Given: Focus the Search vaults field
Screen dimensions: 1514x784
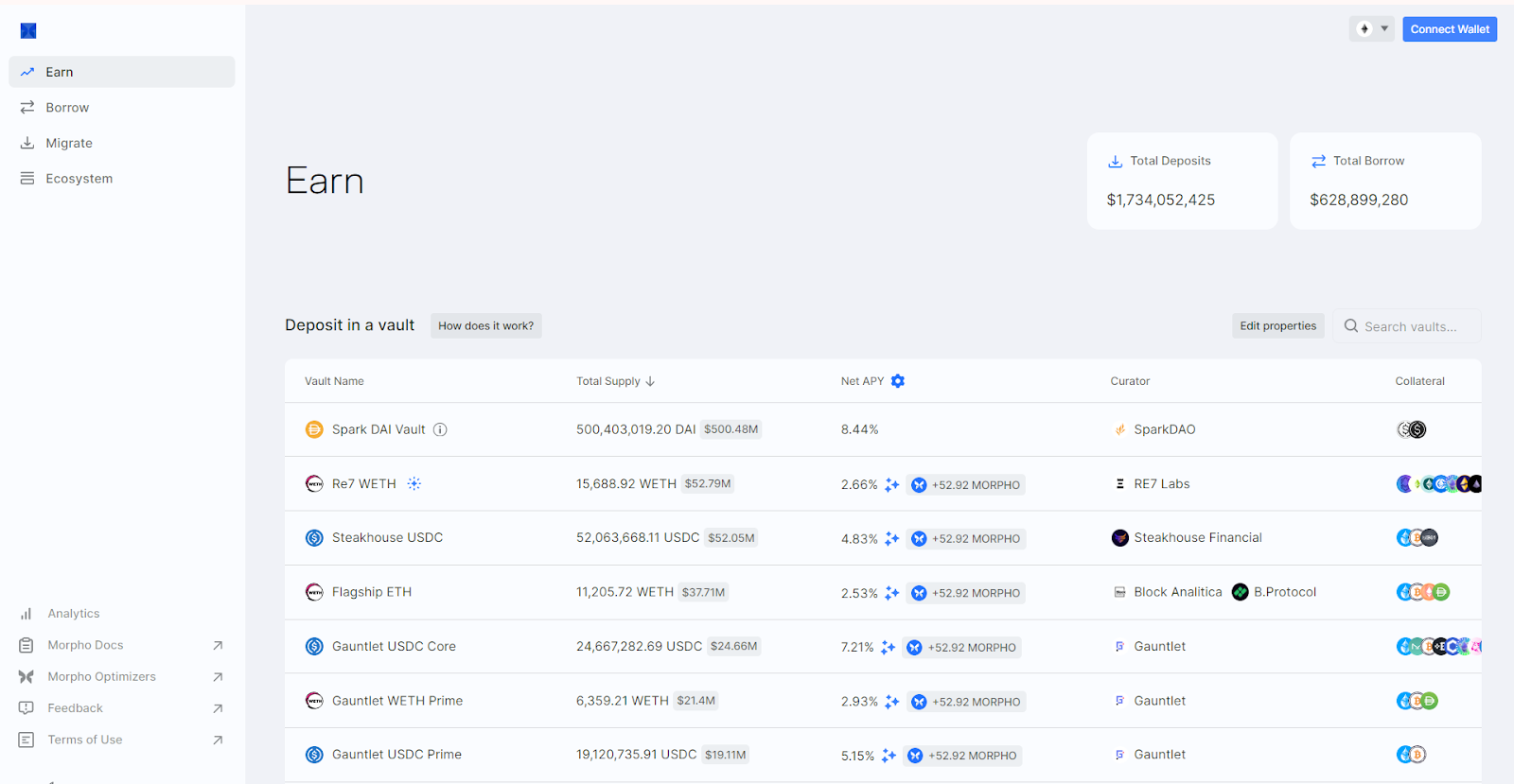Looking at the screenshot, I should point(1407,326).
